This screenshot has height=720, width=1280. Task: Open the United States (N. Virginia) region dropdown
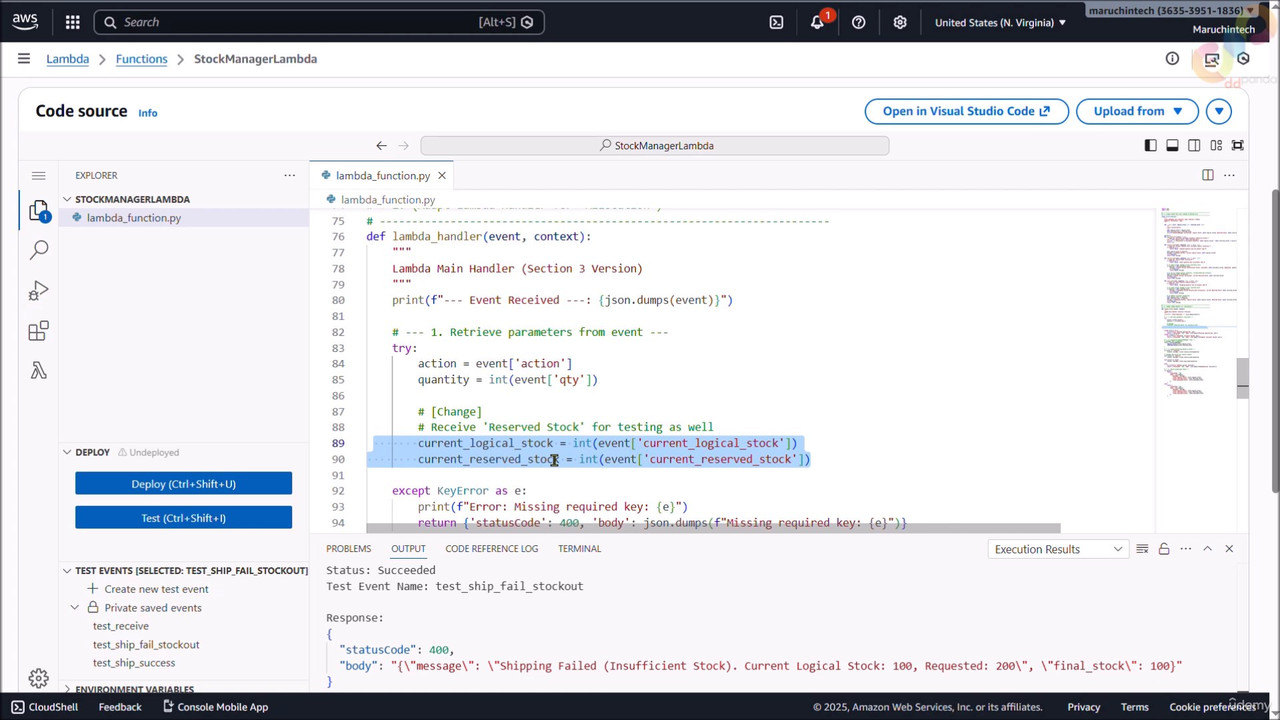[1000, 22]
